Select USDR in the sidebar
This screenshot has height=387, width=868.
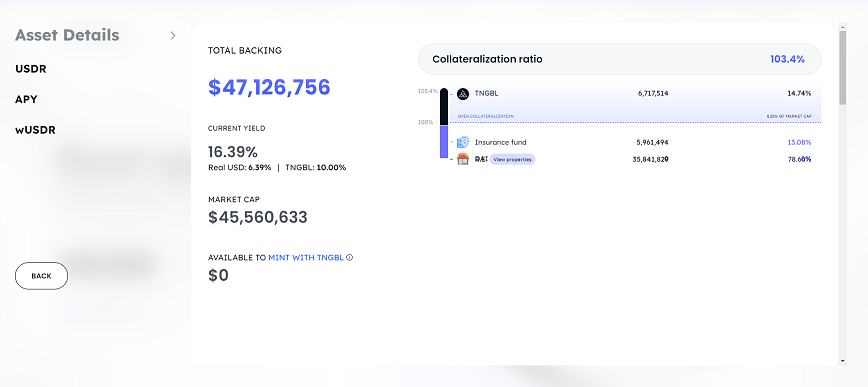pos(31,69)
